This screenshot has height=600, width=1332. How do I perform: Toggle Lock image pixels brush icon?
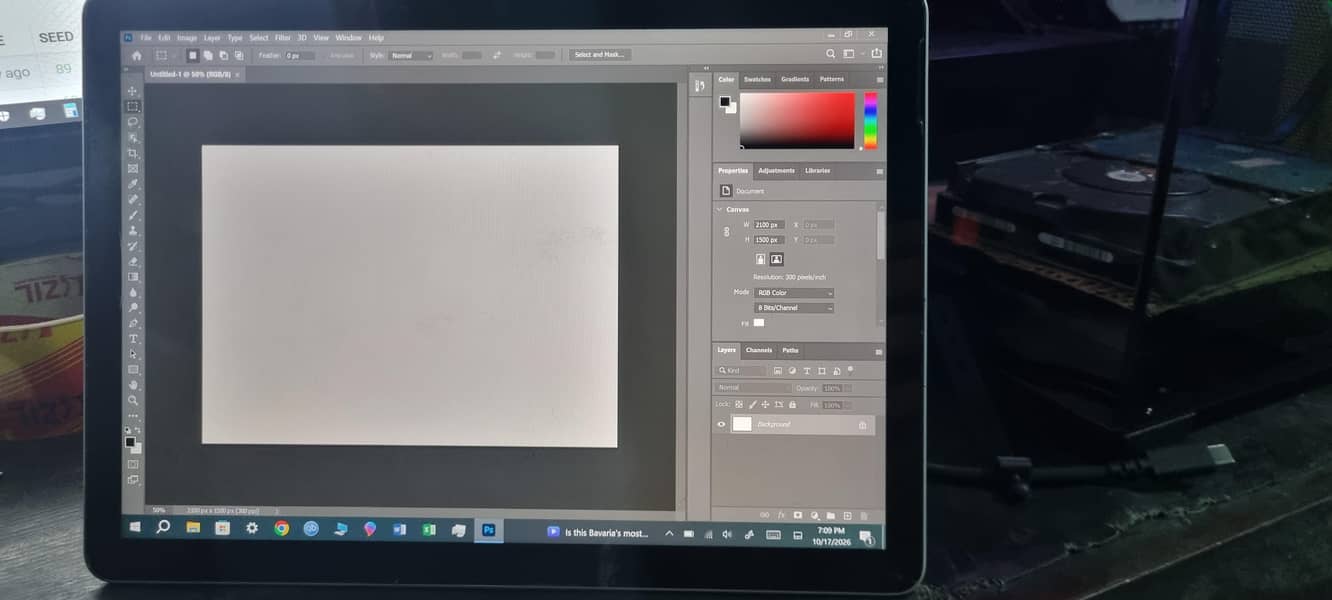pos(752,405)
